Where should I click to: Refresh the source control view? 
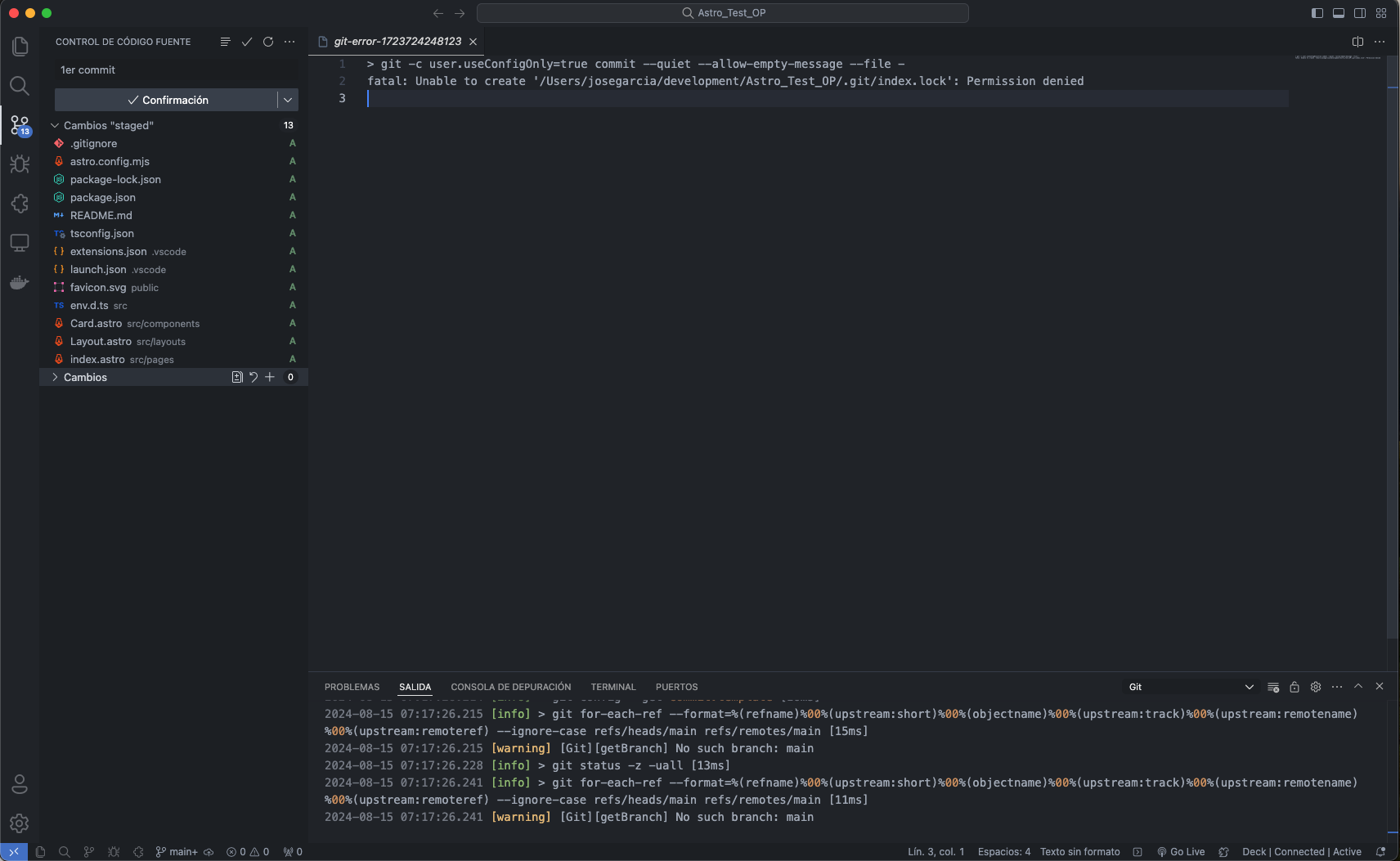tap(268, 42)
